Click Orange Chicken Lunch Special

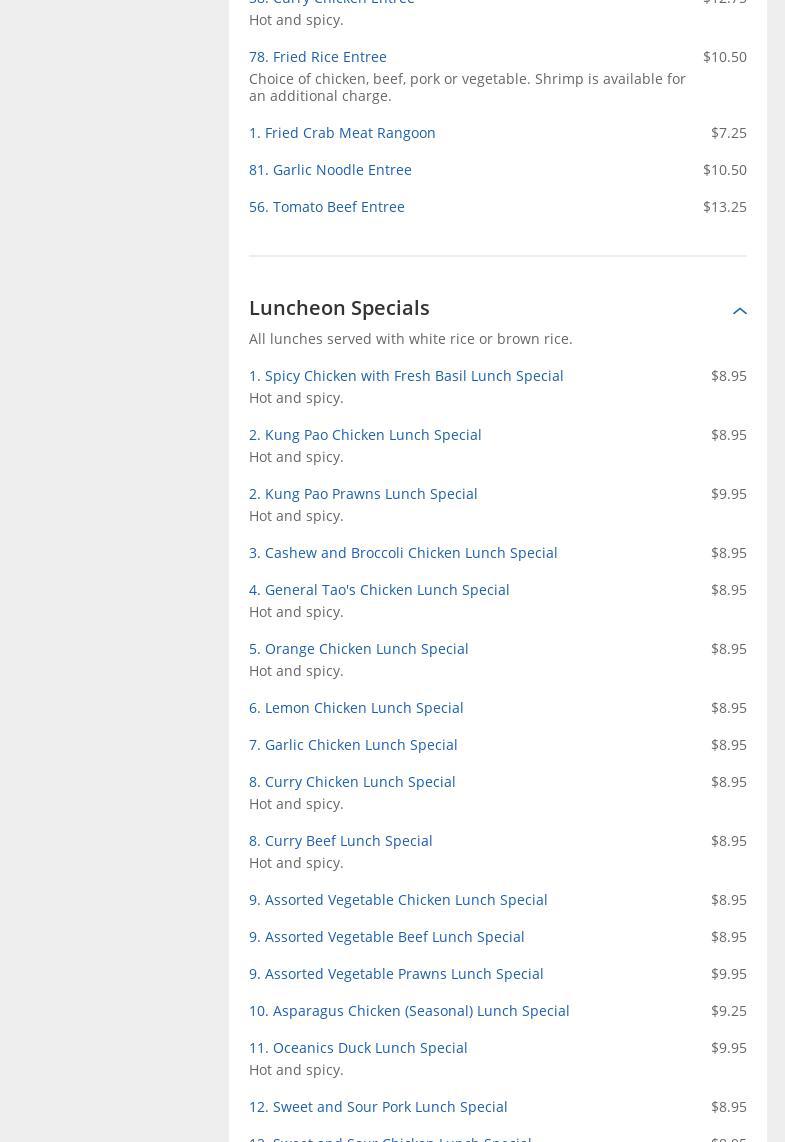(x=358, y=649)
